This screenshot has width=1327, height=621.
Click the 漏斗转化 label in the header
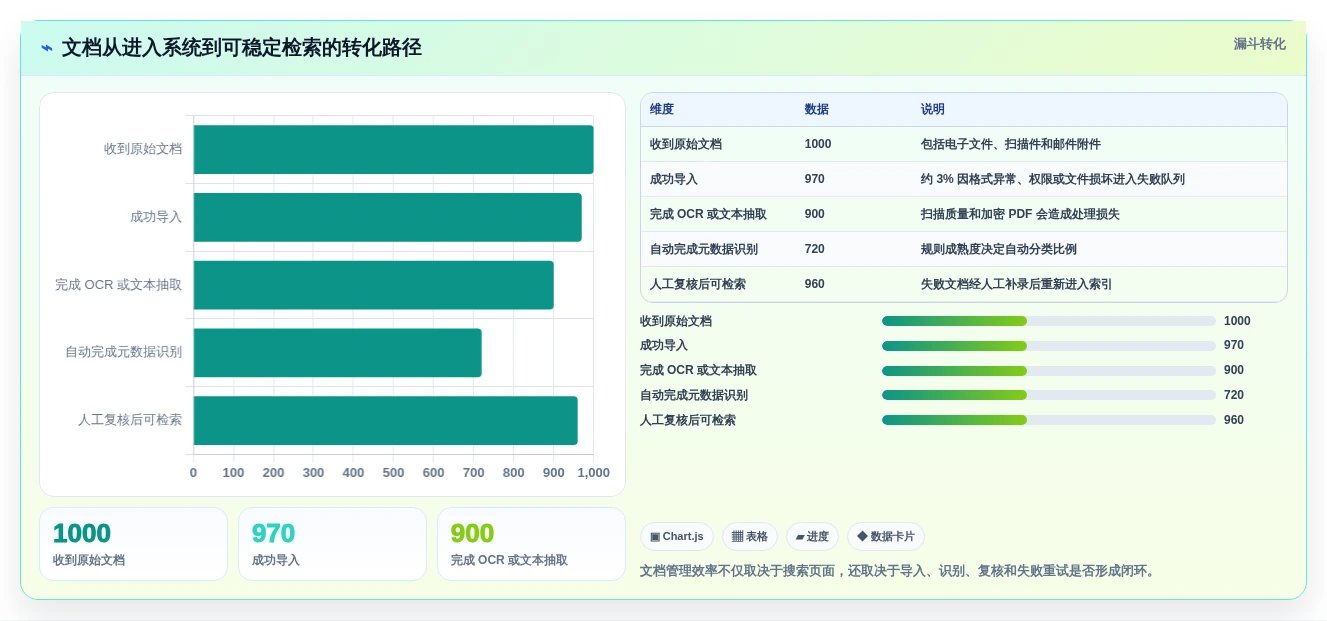point(1259,44)
